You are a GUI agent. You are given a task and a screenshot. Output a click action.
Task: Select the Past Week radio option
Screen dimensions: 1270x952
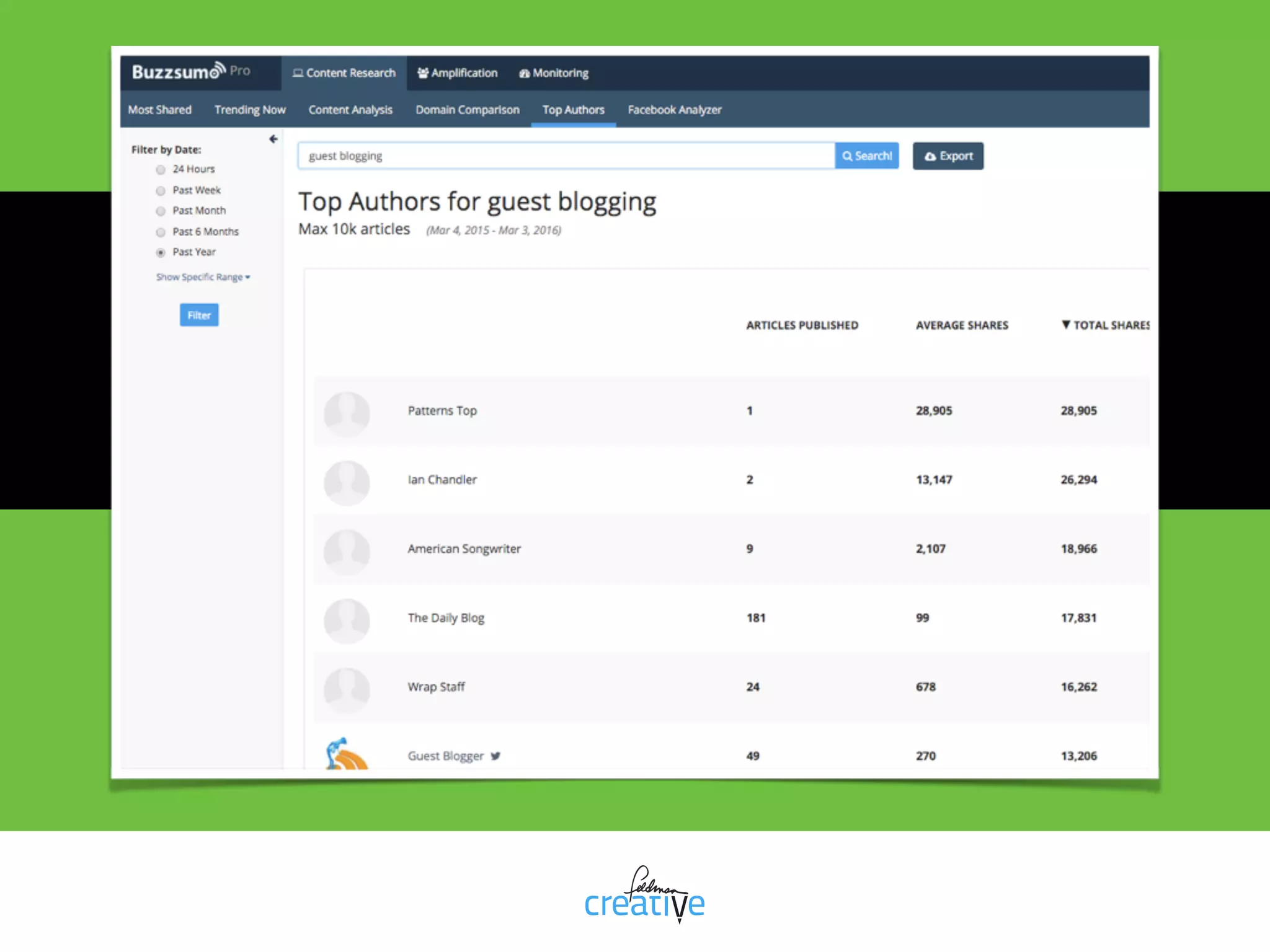pos(161,191)
